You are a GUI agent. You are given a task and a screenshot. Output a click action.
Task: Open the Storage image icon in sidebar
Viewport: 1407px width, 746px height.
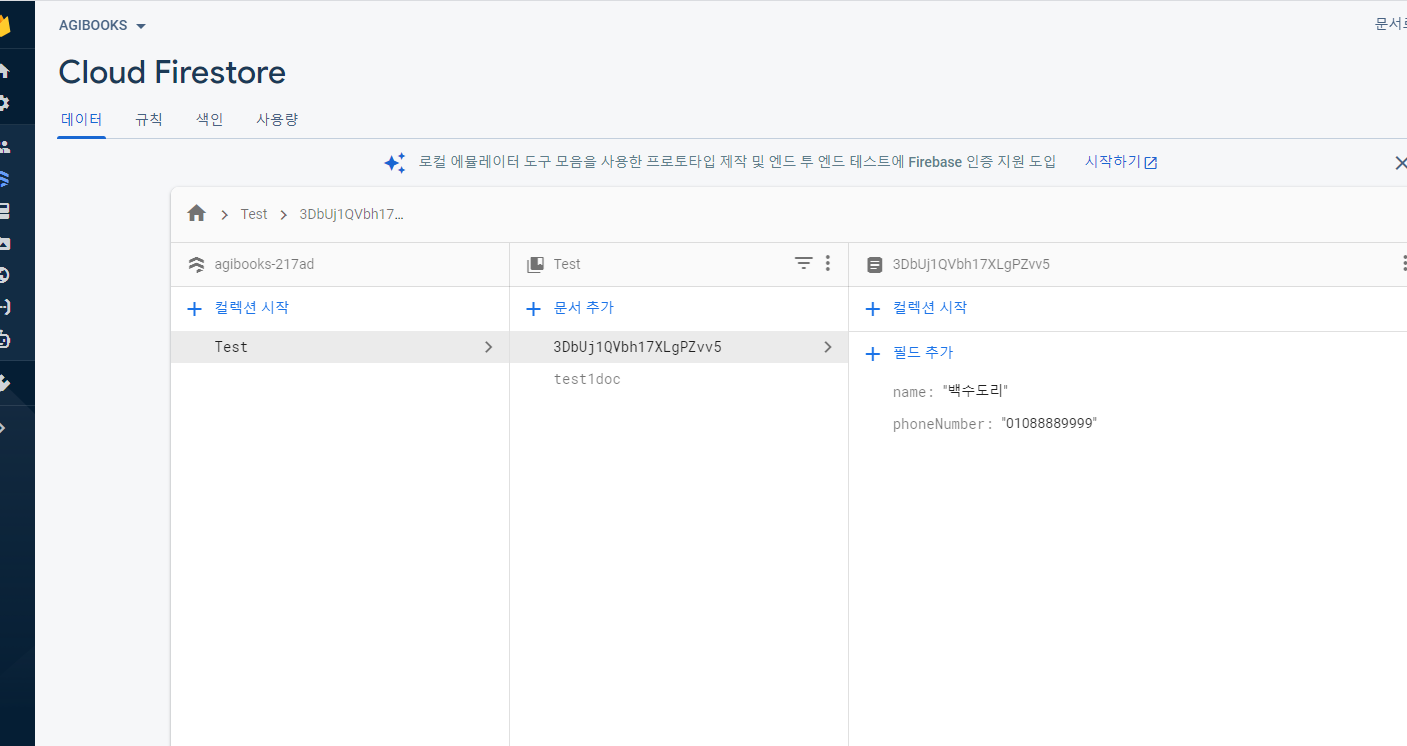(x=4, y=243)
